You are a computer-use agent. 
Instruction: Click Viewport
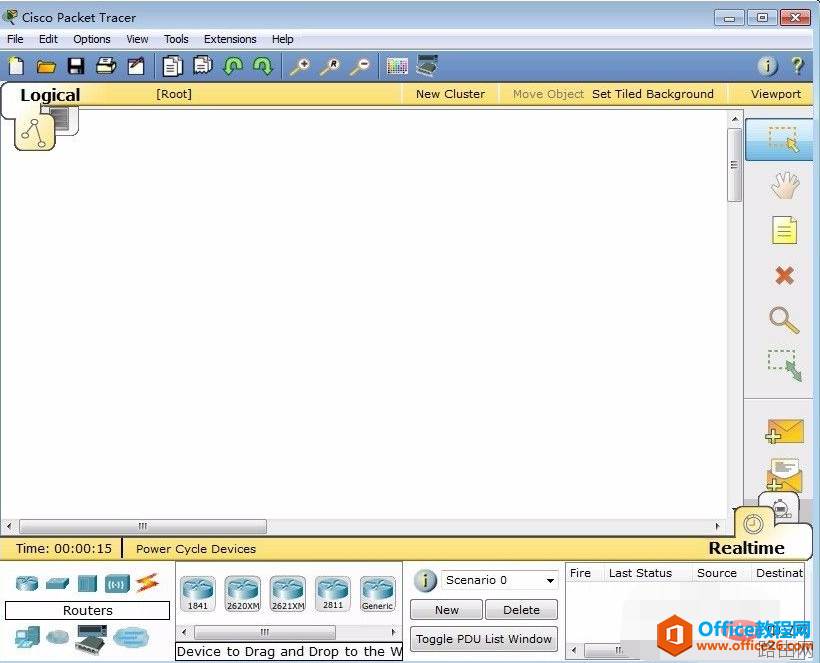pos(776,94)
